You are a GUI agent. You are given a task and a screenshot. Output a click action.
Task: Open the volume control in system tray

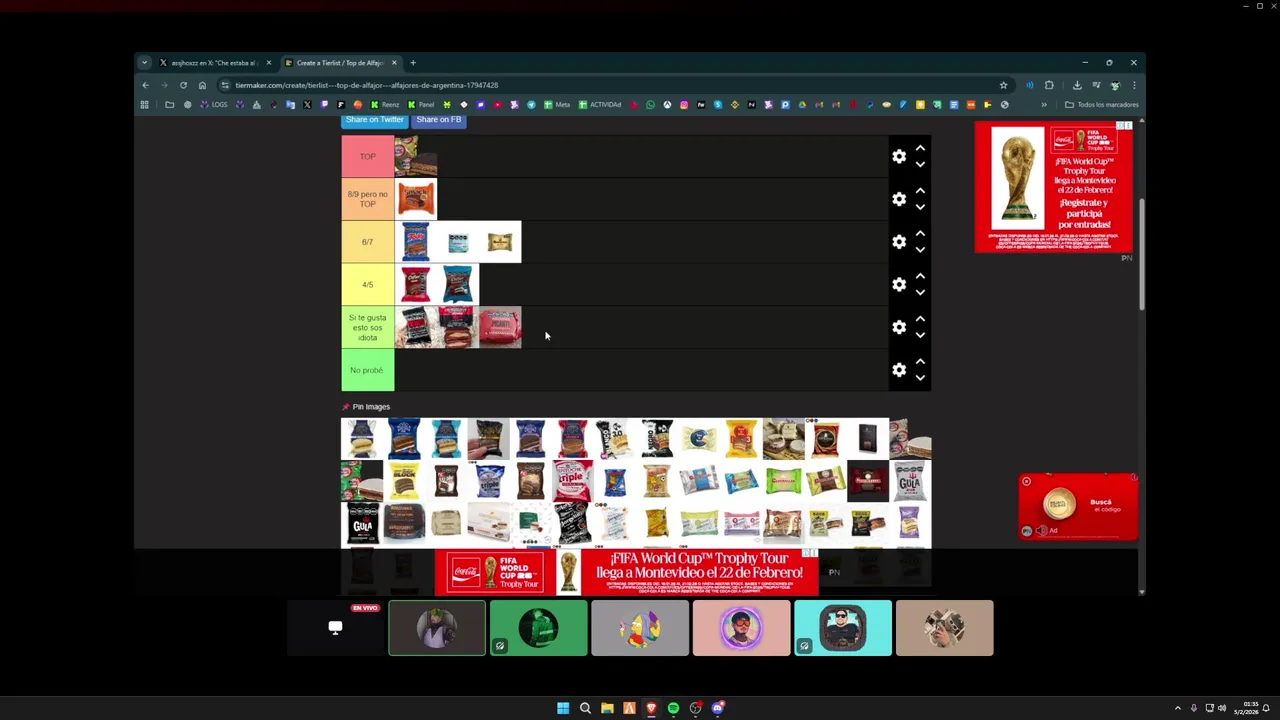click(1221, 708)
